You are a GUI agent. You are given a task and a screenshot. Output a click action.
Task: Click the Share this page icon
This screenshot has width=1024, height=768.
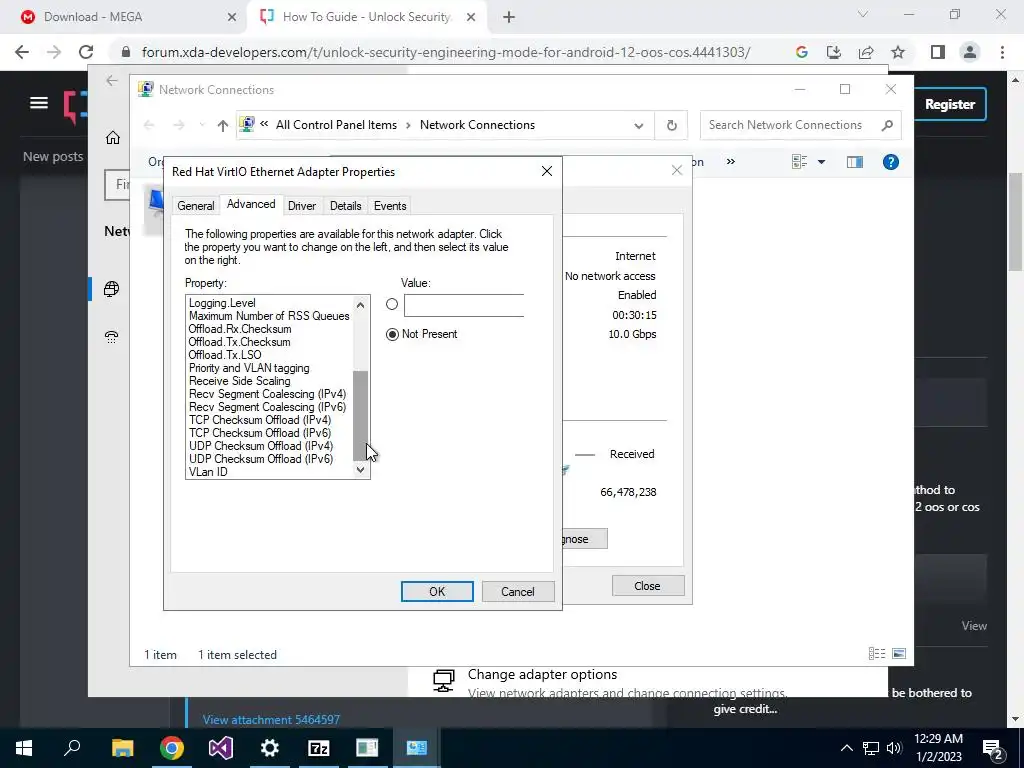(866, 52)
